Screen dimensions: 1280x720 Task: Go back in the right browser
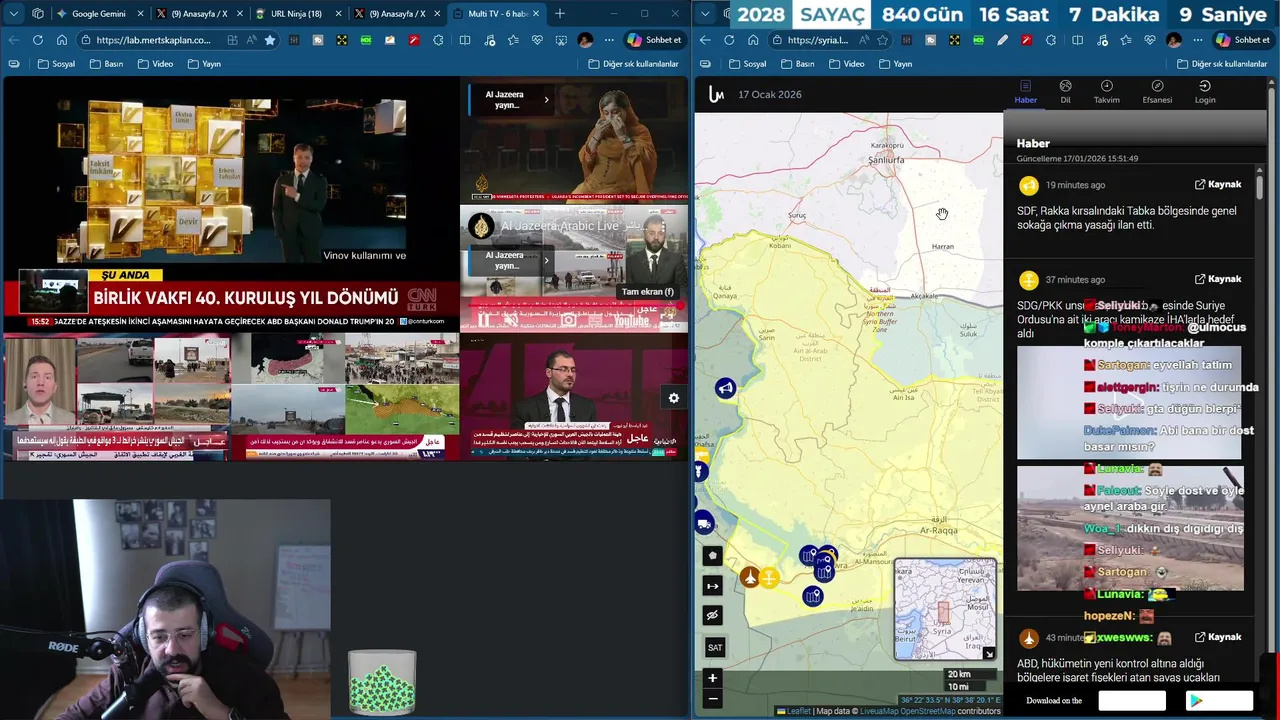pos(705,40)
